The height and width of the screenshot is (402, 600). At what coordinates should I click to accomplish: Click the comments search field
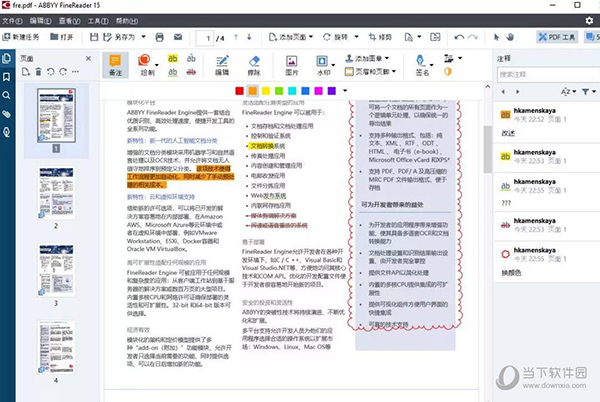pos(548,74)
